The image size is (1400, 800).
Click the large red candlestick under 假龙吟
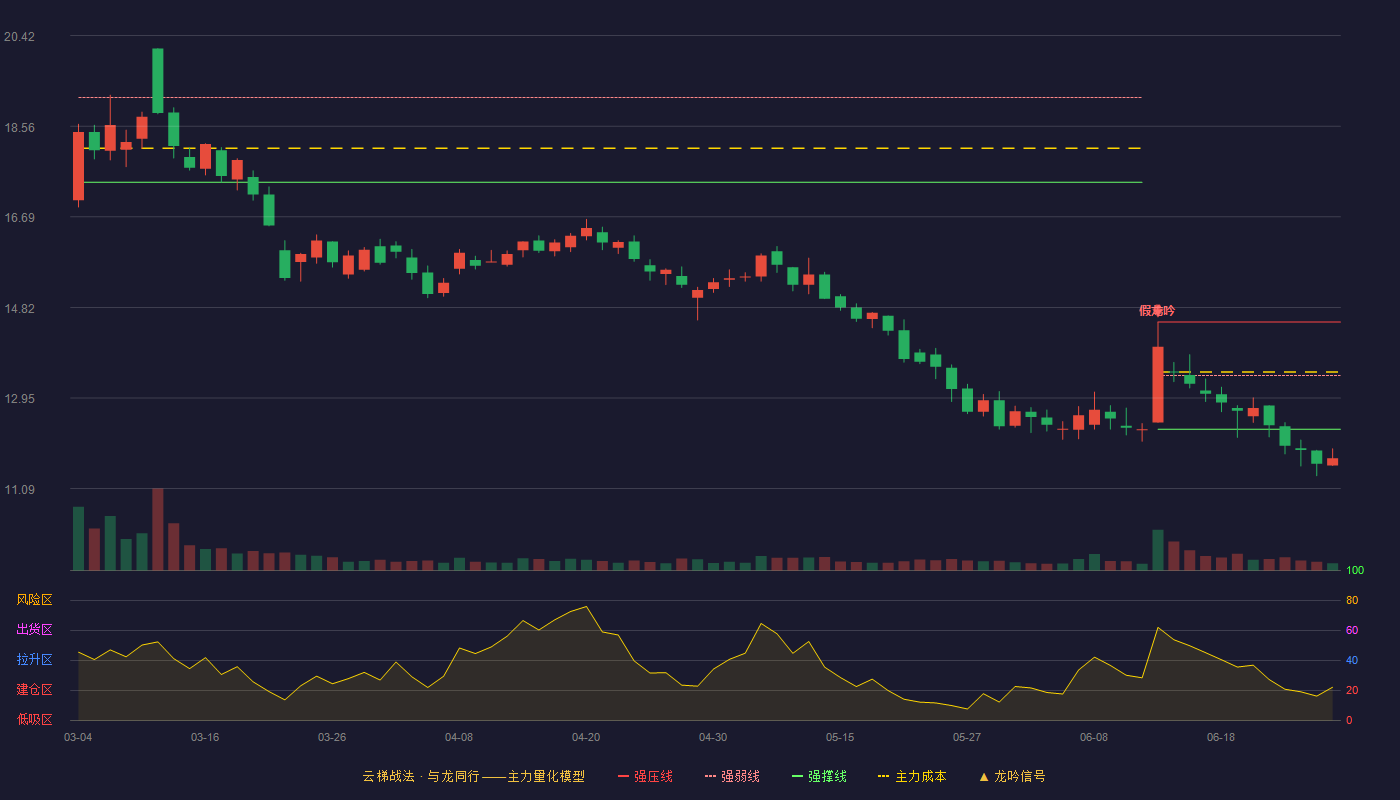1158,384
